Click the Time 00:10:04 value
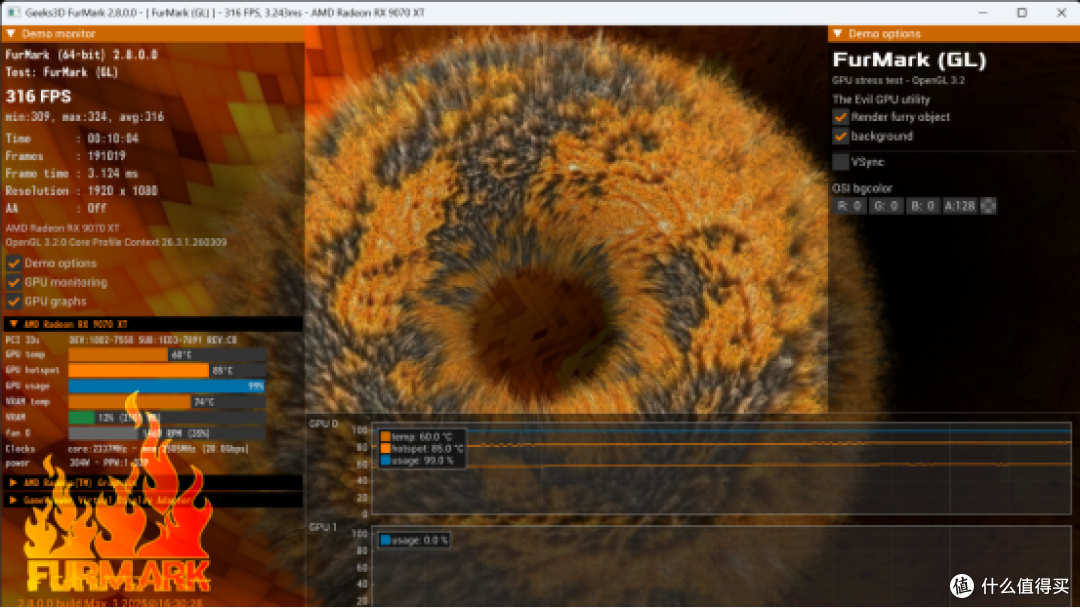Viewport: 1080px width, 609px height. click(x=113, y=138)
